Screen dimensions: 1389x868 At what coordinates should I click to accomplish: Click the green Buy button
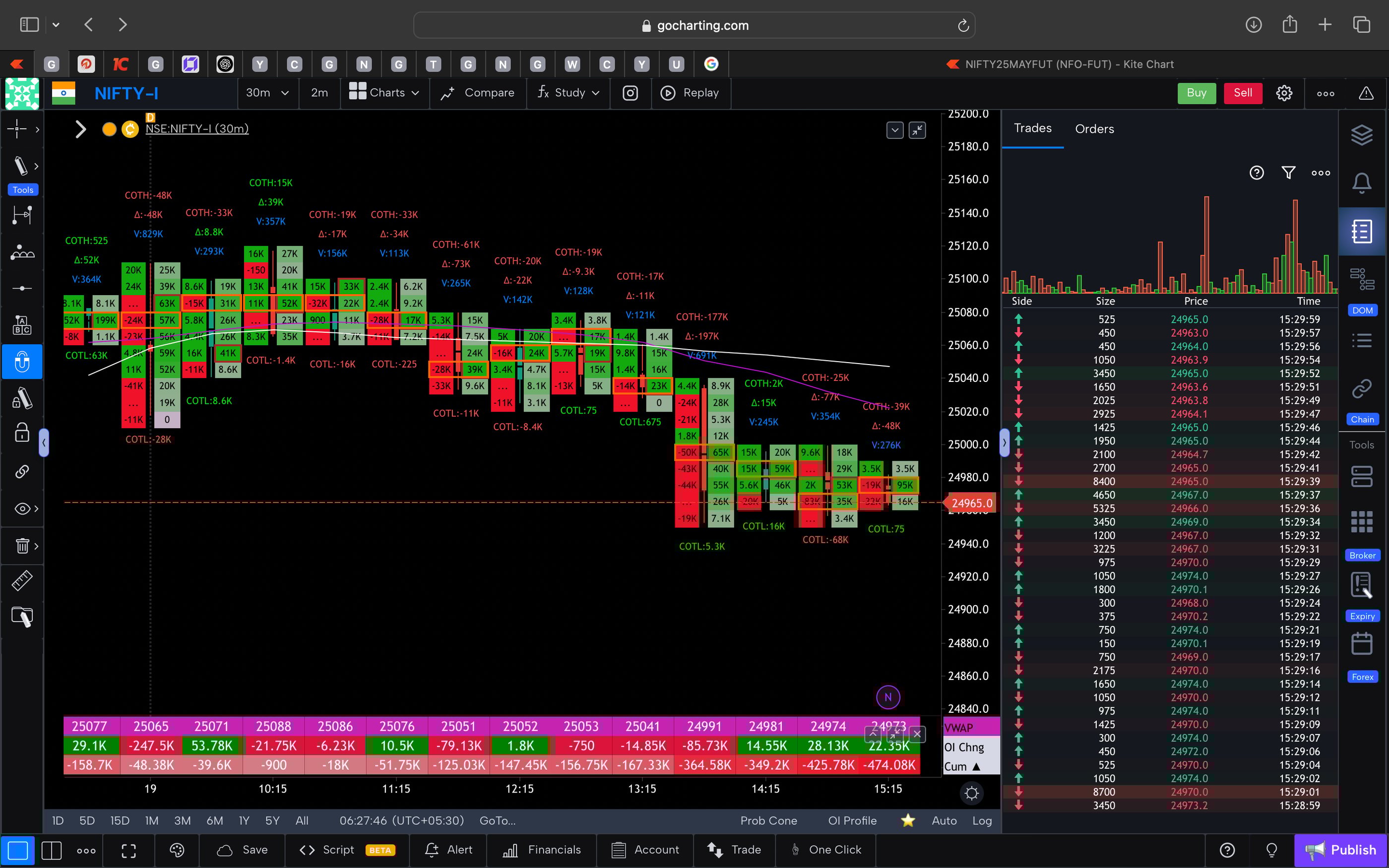click(1196, 92)
